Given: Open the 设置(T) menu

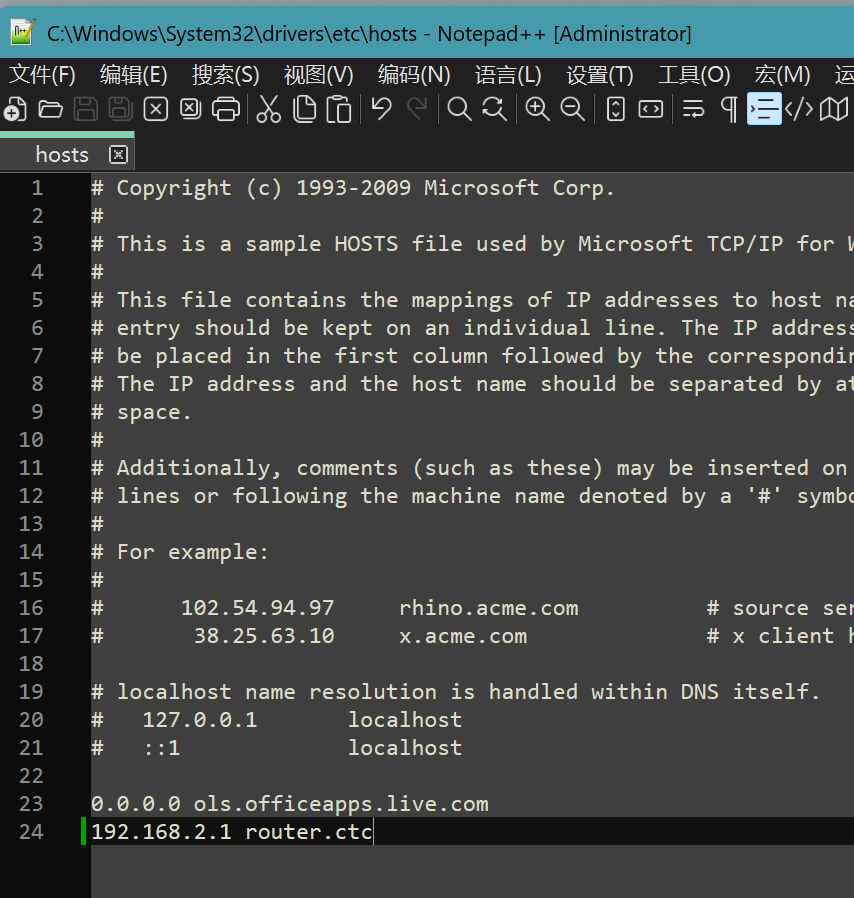Looking at the screenshot, I should pos(599,75).
